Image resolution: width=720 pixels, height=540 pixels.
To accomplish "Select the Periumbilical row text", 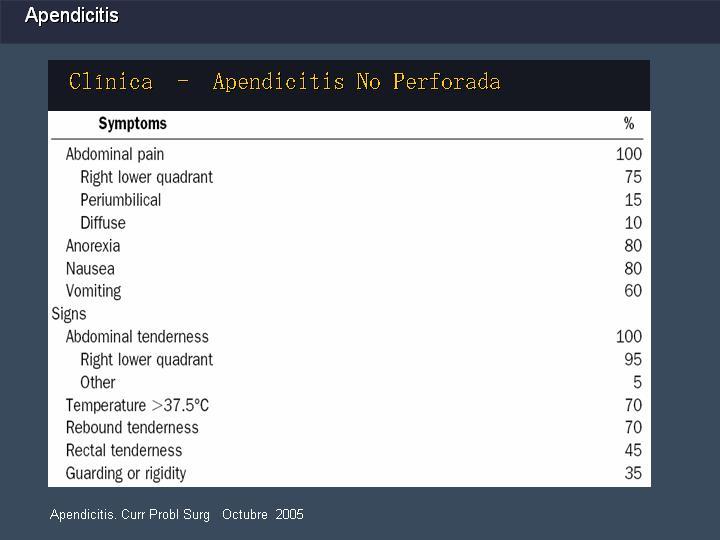I will click(121, 200).
